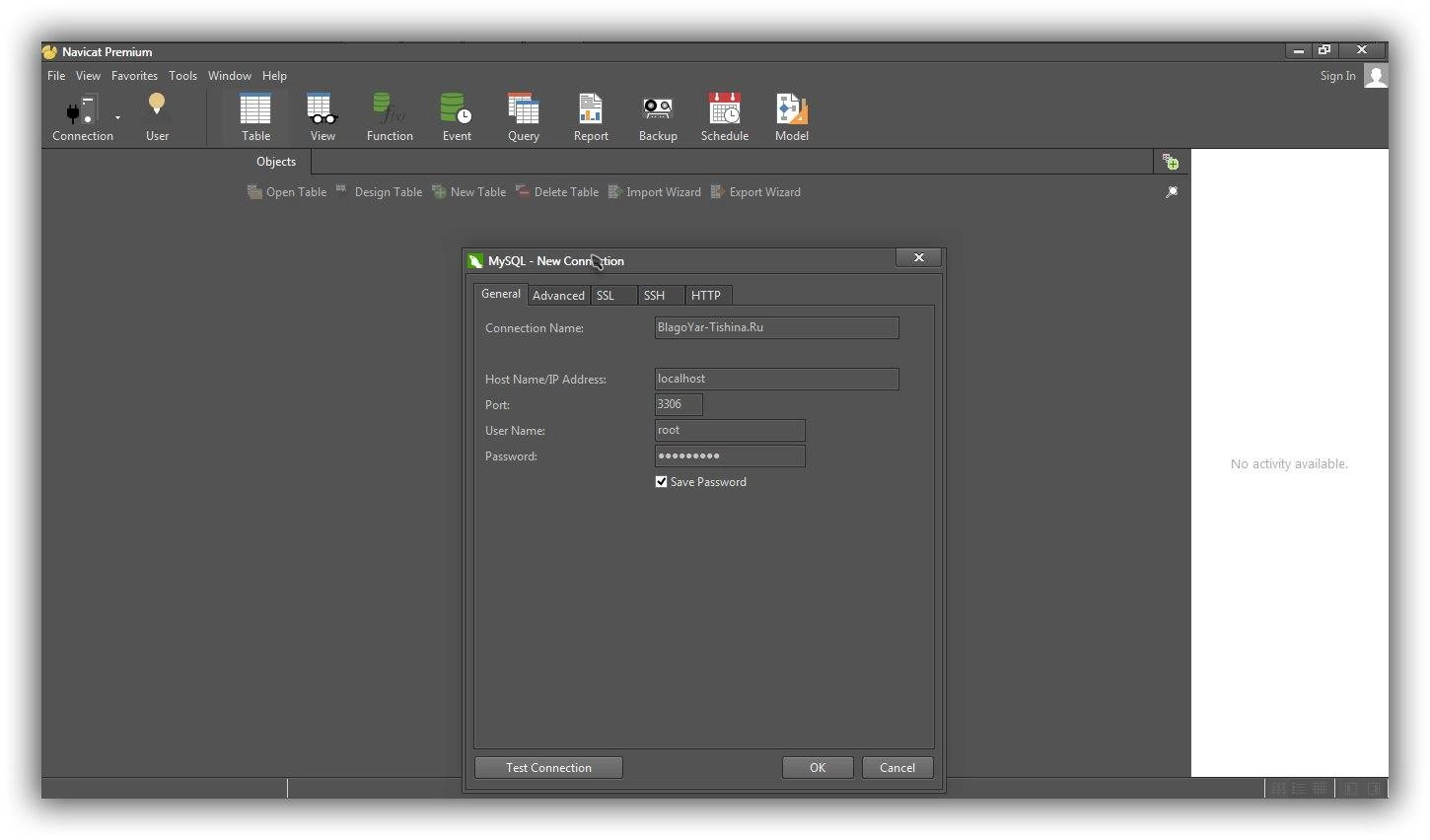
Task: Switch to the General tab
Action: click(501, 294)
